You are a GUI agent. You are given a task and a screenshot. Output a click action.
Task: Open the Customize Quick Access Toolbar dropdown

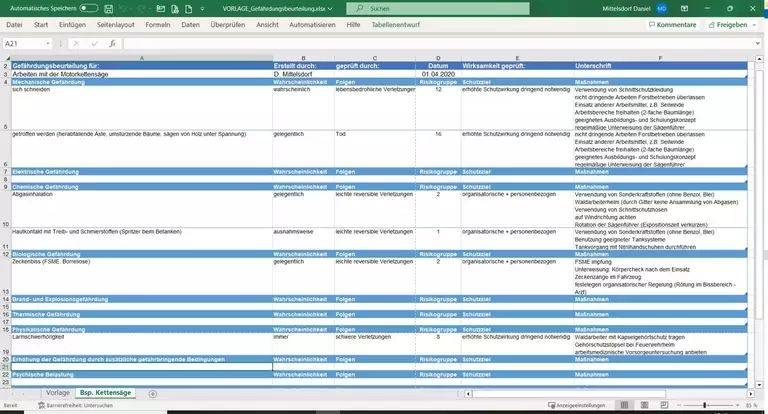coord(202,8)
